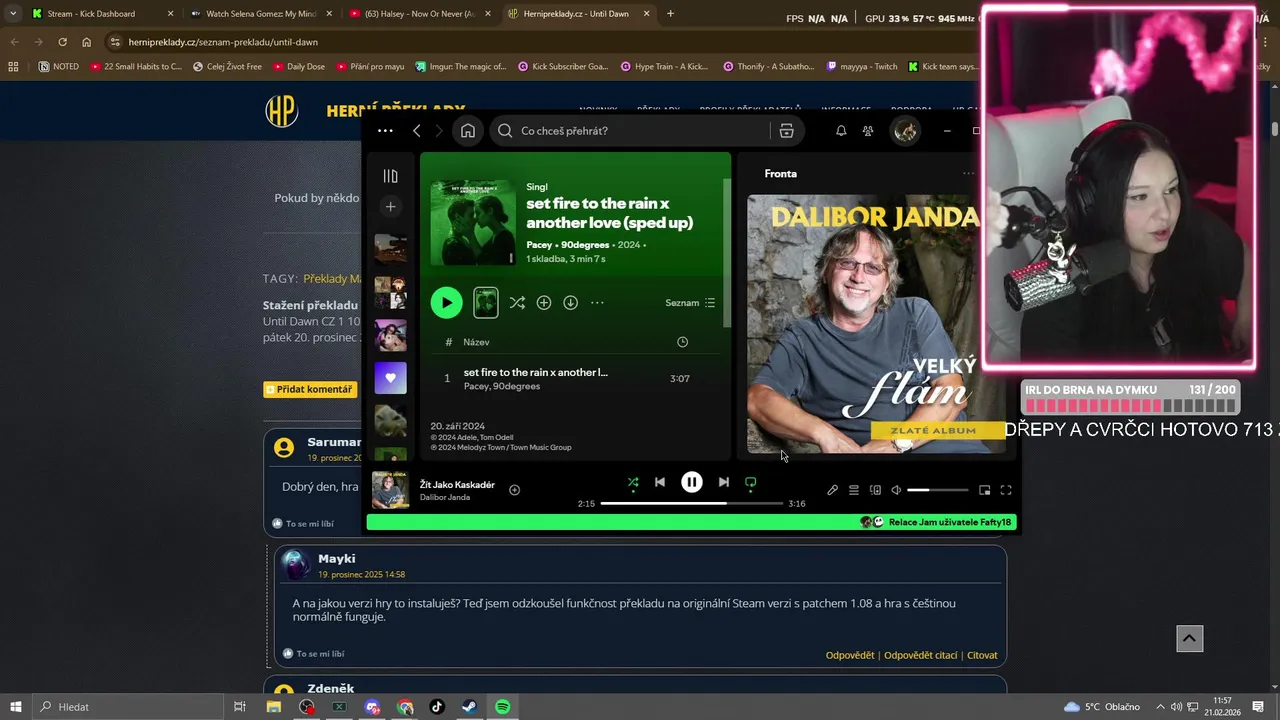
Task: Go to browser home page
Action: tap(87, 42)
